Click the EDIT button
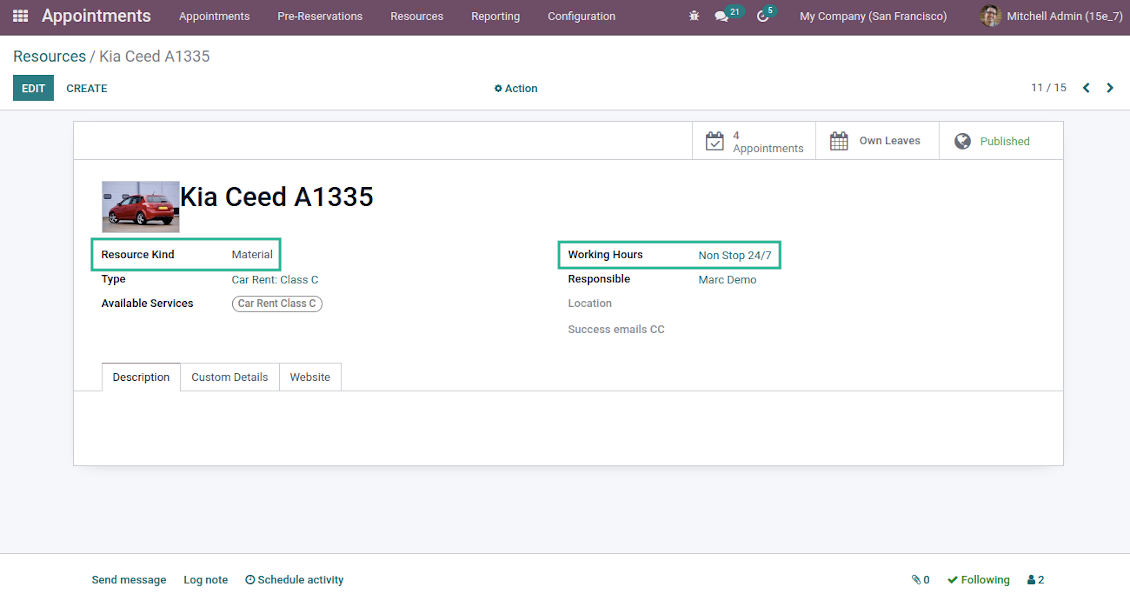This screenshot has height=601, width=1130. (x=33, y=88)
